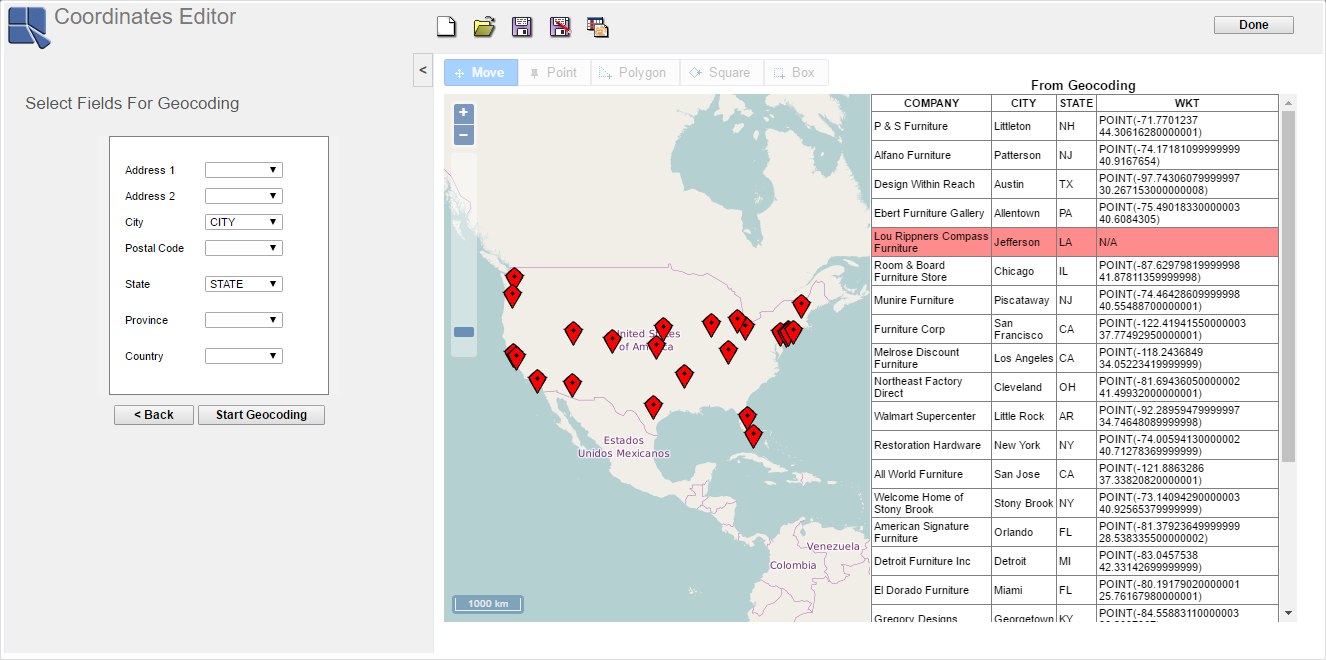The image size is (1326, 660).
Task: Click the Allentown city cell
Action: 1023,213
